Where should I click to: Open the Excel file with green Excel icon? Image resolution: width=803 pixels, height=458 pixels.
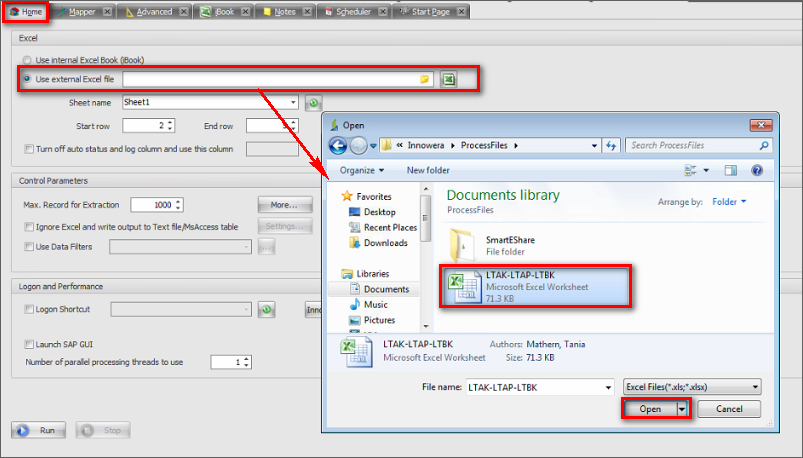449,79
